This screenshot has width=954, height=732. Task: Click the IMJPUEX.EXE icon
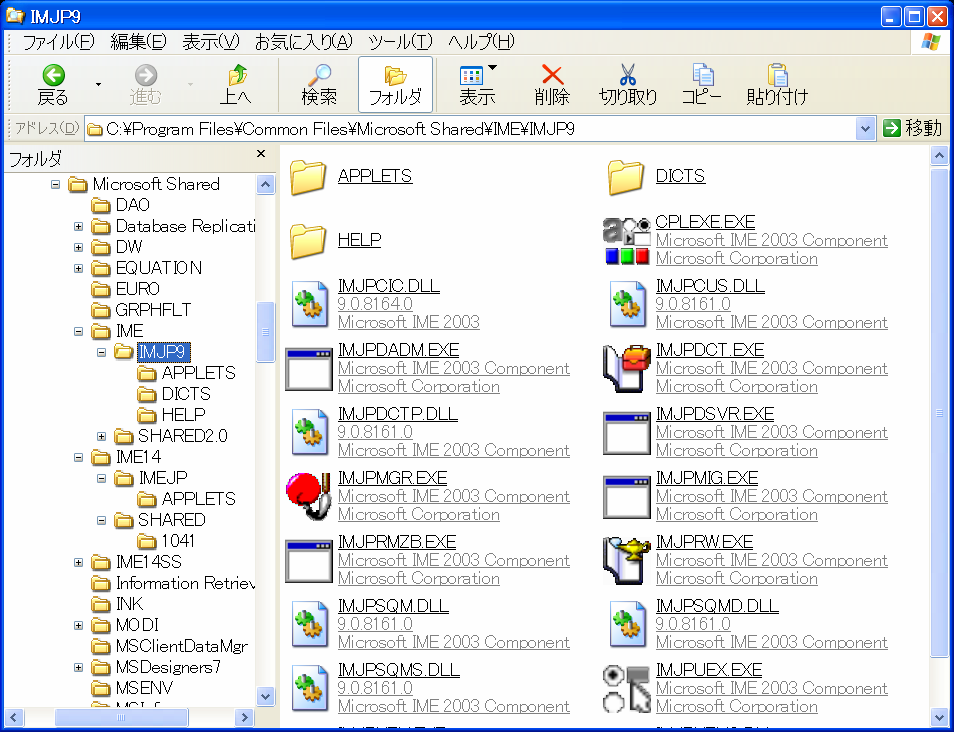click(x=626, y=688)
